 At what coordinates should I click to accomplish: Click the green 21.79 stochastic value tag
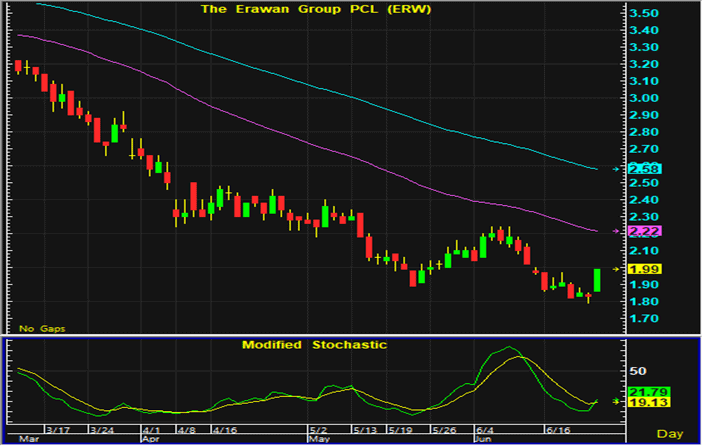(x=638, y=391)
